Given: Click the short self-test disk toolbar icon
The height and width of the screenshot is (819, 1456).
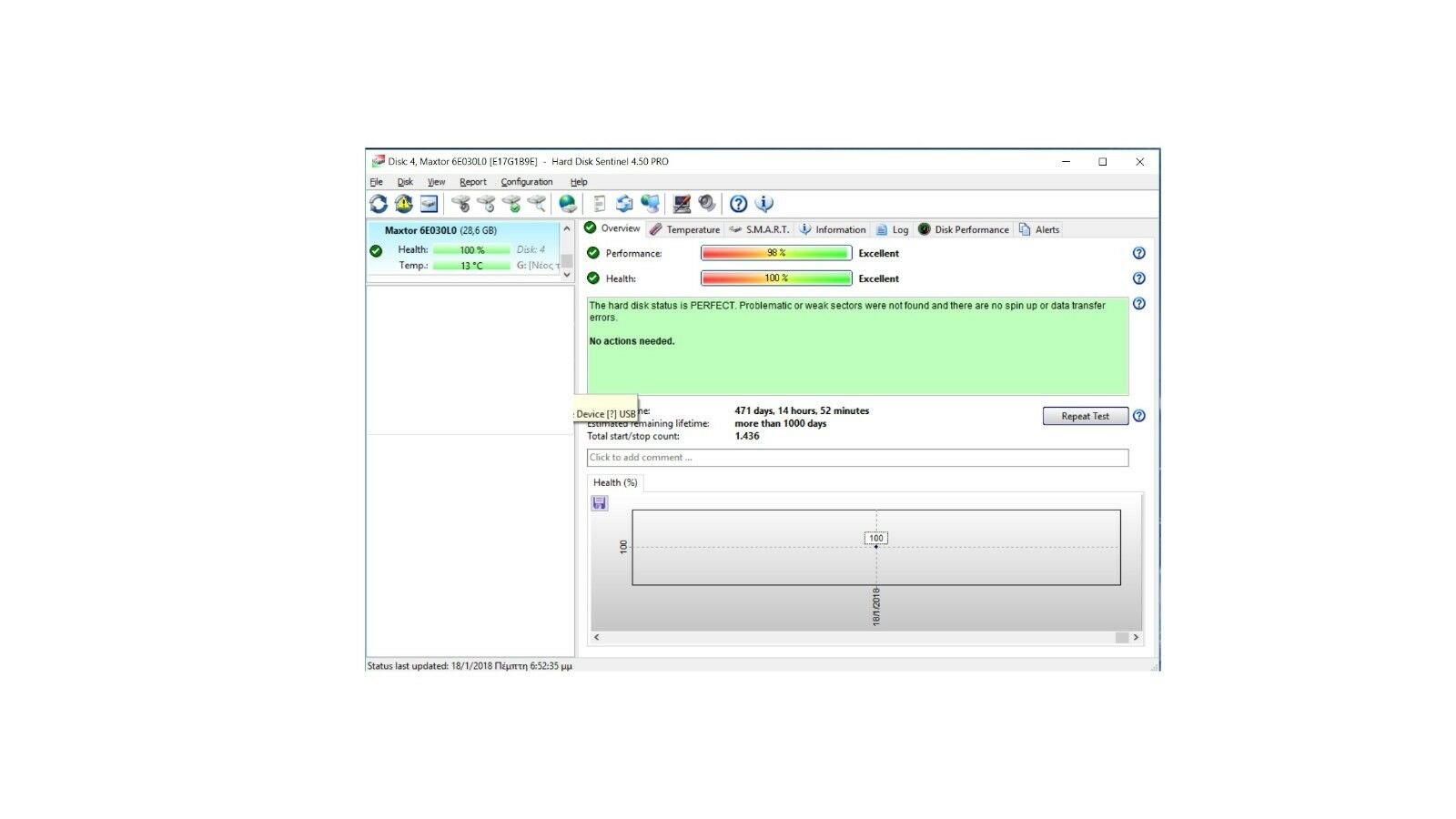Looking at the screenshot, I should tap(461, 204).
